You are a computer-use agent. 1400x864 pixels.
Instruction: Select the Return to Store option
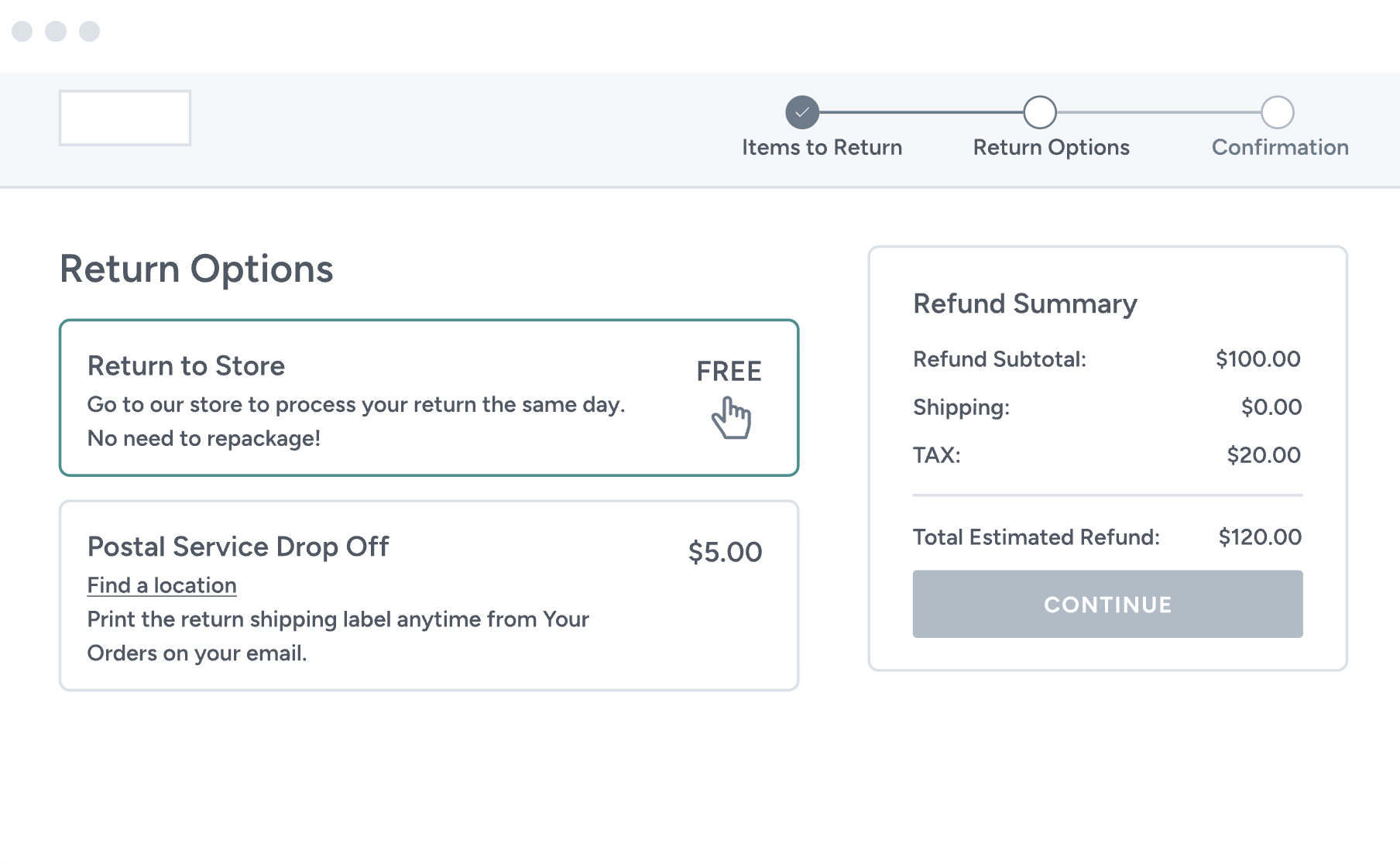coord(428,396)
